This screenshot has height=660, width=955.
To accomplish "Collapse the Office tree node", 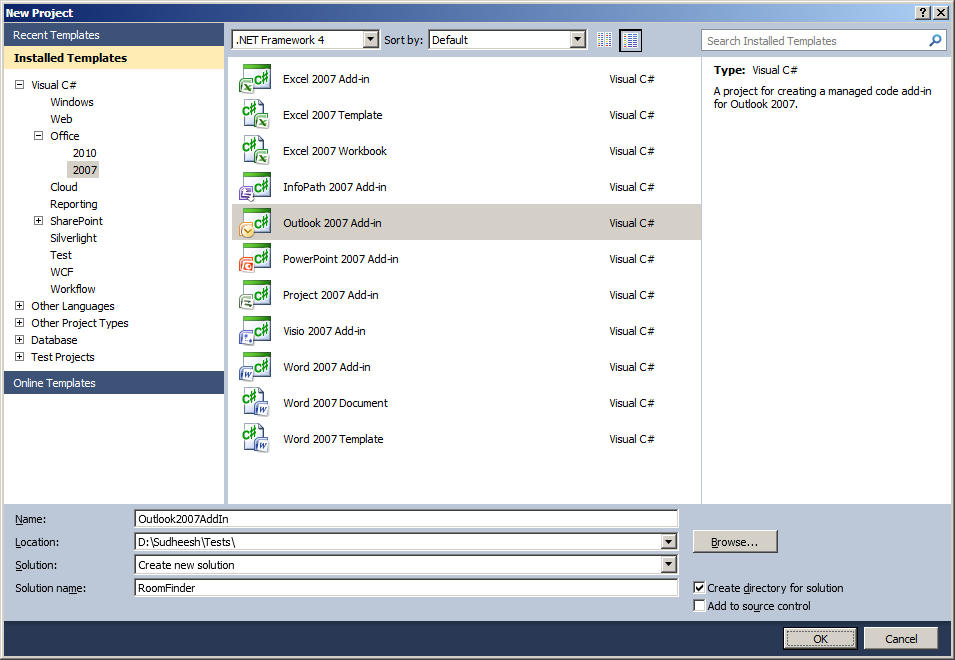I will (x=38, y=136).
